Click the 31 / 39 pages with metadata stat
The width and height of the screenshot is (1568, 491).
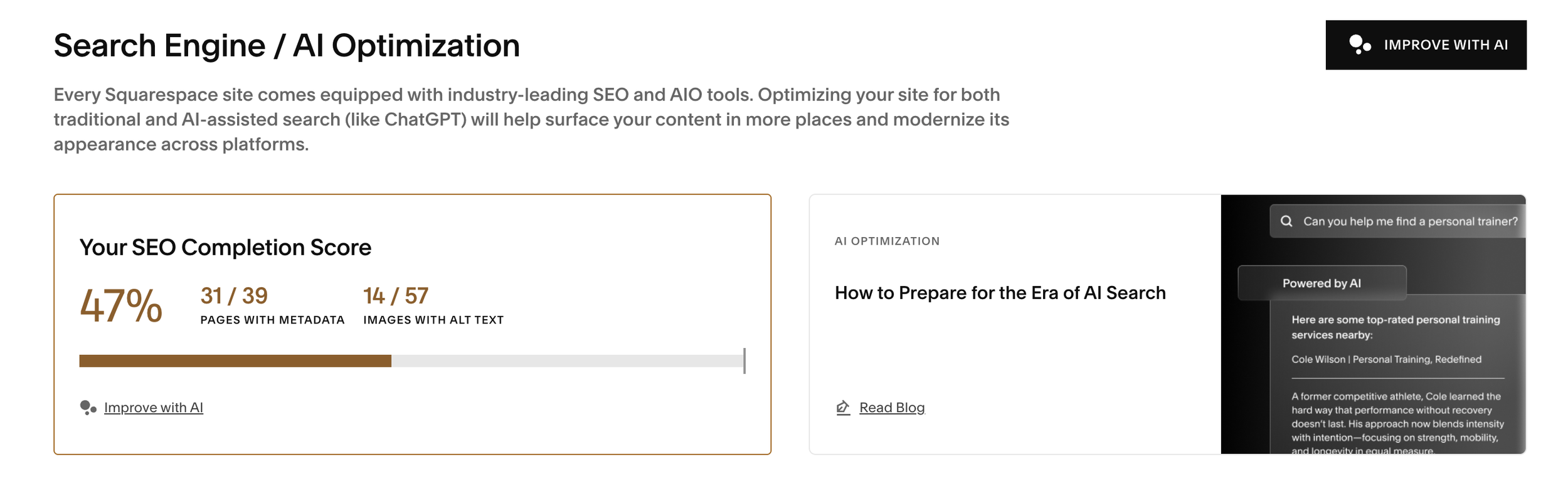coord(234,296)
